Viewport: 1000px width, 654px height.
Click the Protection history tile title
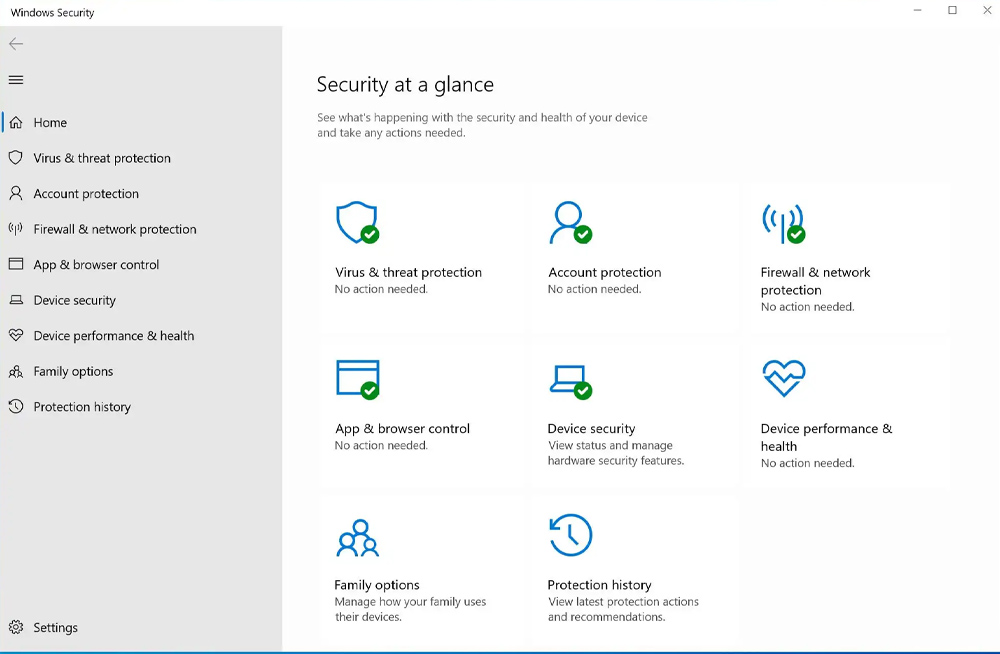pyautogui.click(x=599, y=585)
